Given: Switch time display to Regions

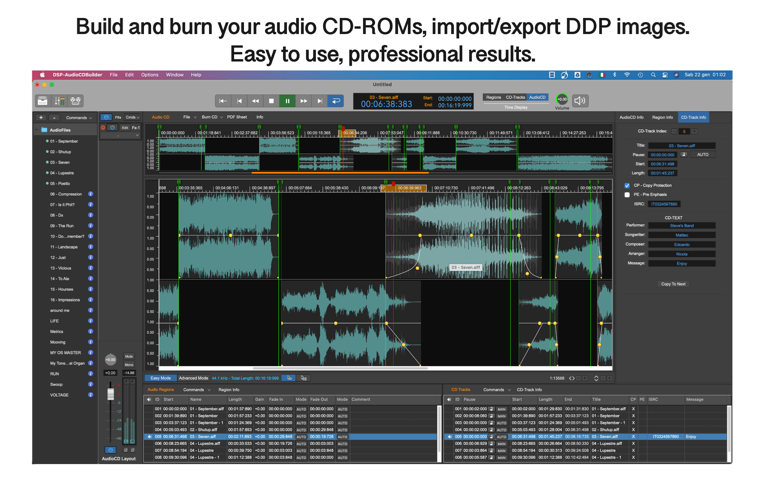Looking at the screenshot, I should point(493,98).
